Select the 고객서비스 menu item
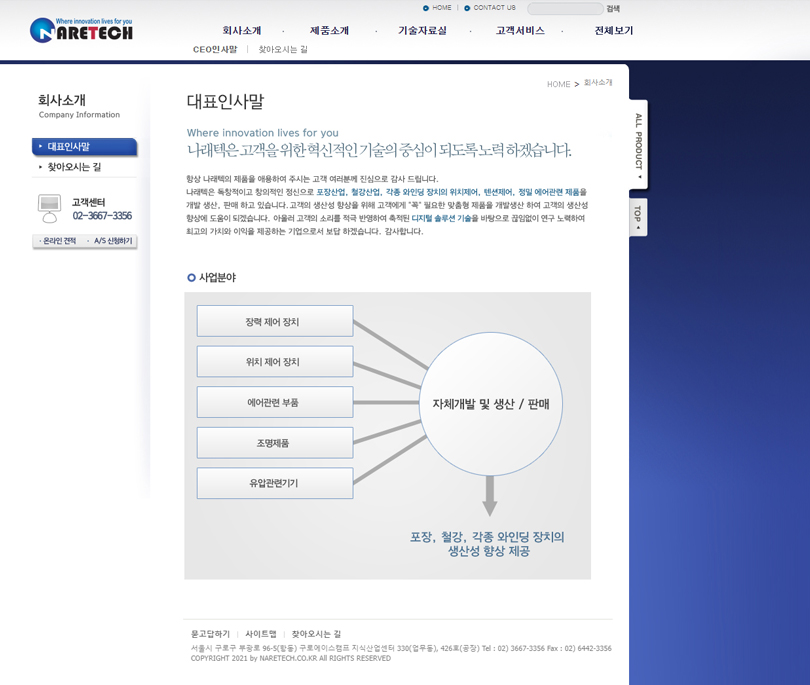Image resolution: width=810 pixels, height=685 pixels. click(x=520, y=31)
